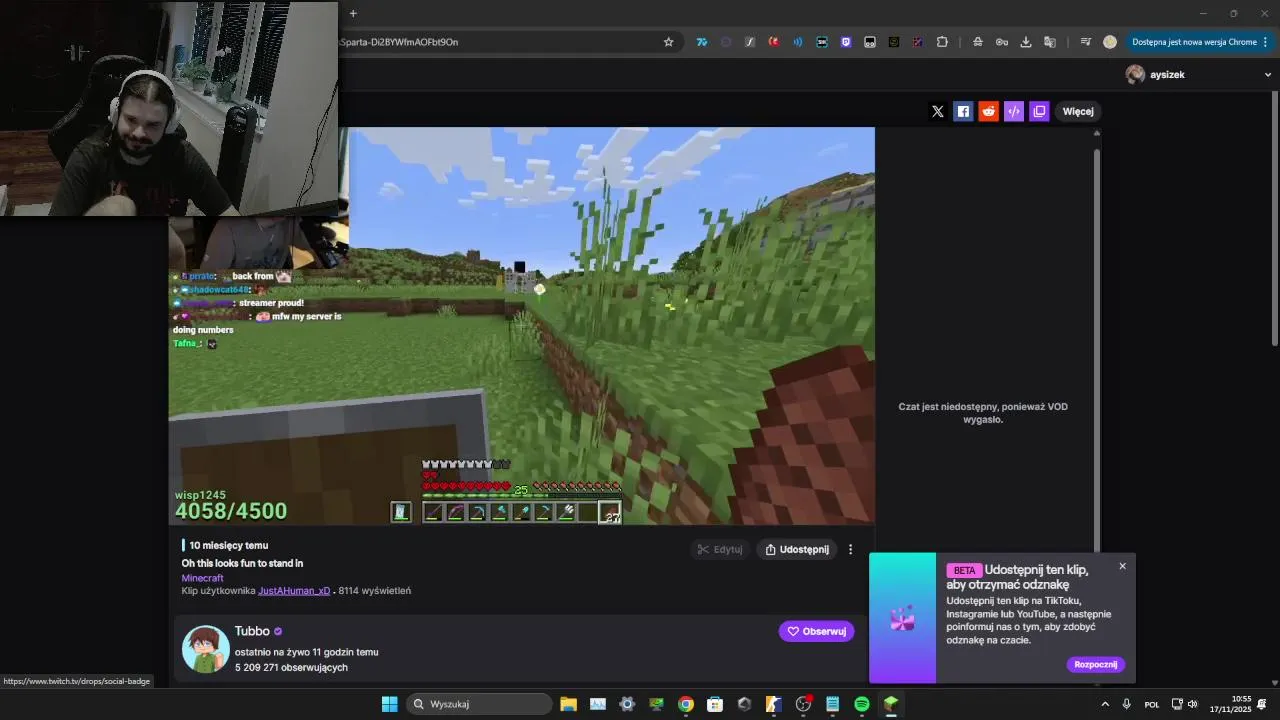Open Chrome from the taskbar

[x=686, y=704]
